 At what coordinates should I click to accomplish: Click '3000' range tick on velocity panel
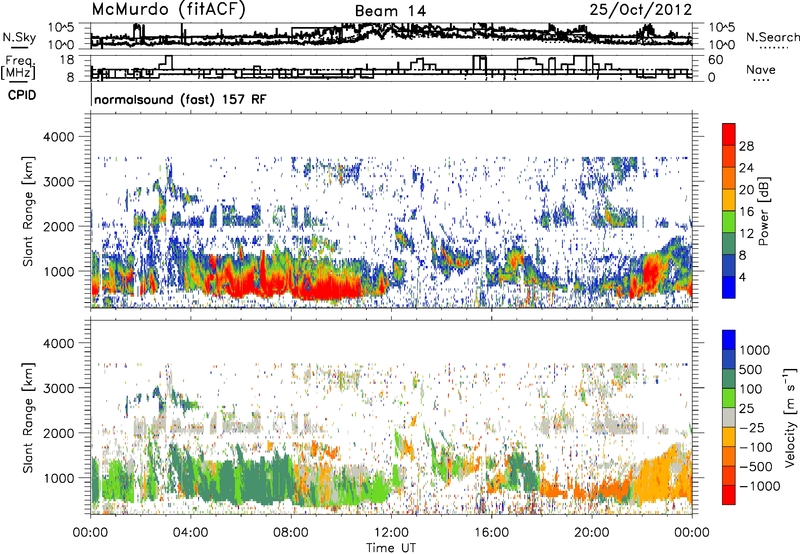[59, 388]
